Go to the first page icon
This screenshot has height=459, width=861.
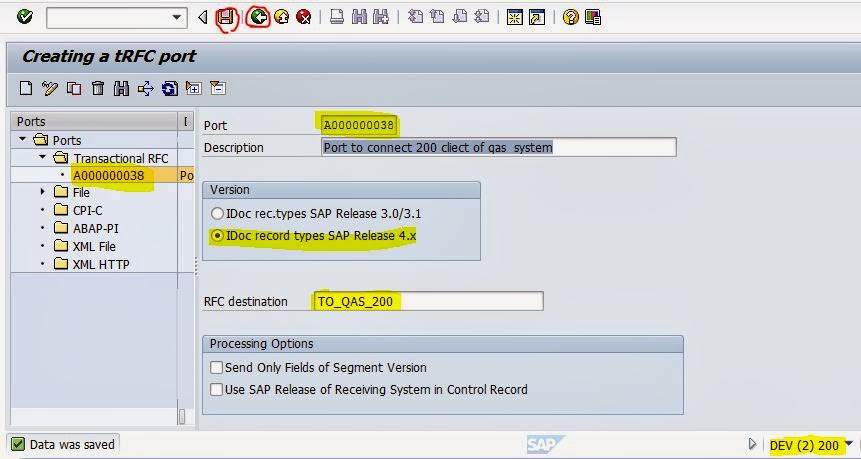click(x=416, y=17)
